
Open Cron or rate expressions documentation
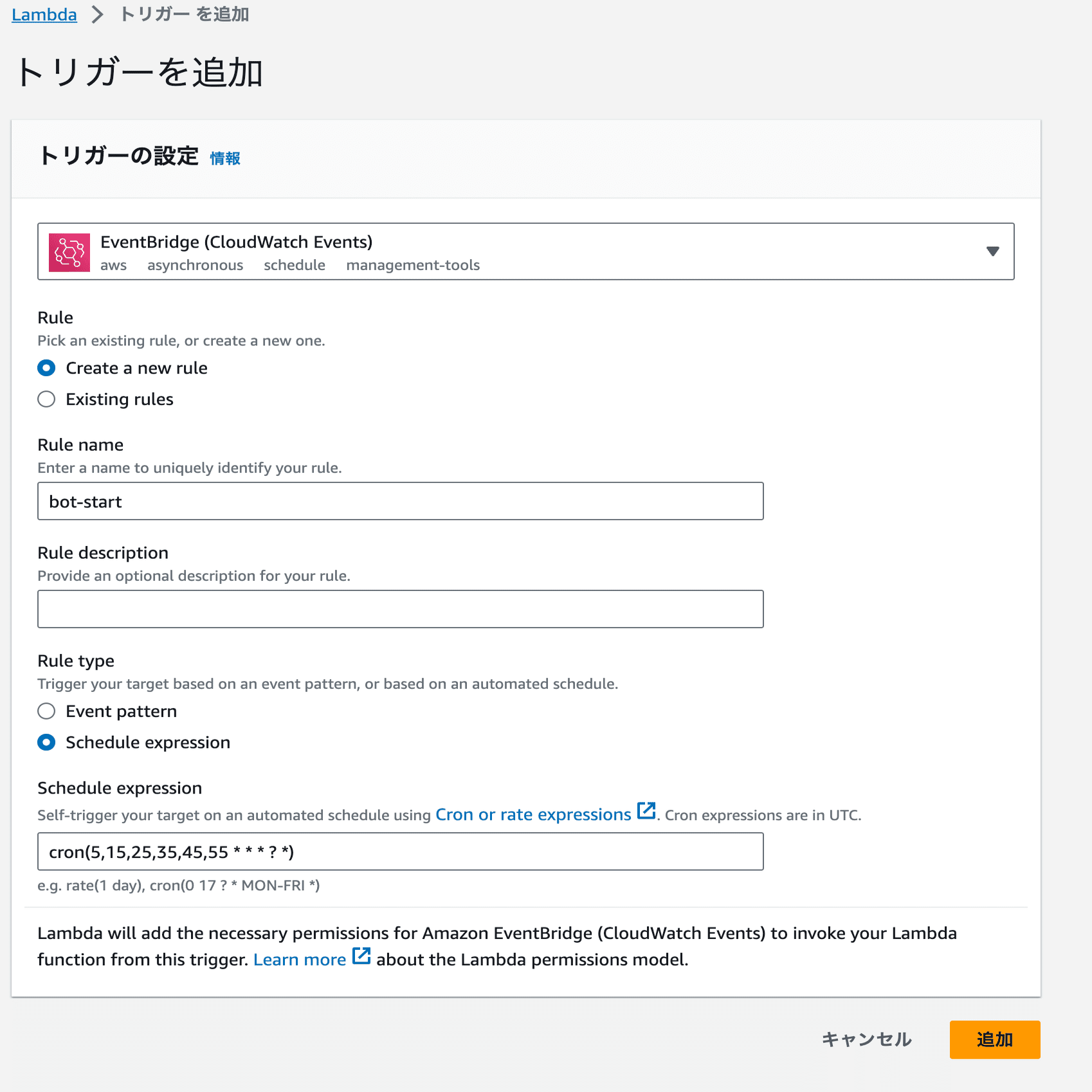coord(533,815)
